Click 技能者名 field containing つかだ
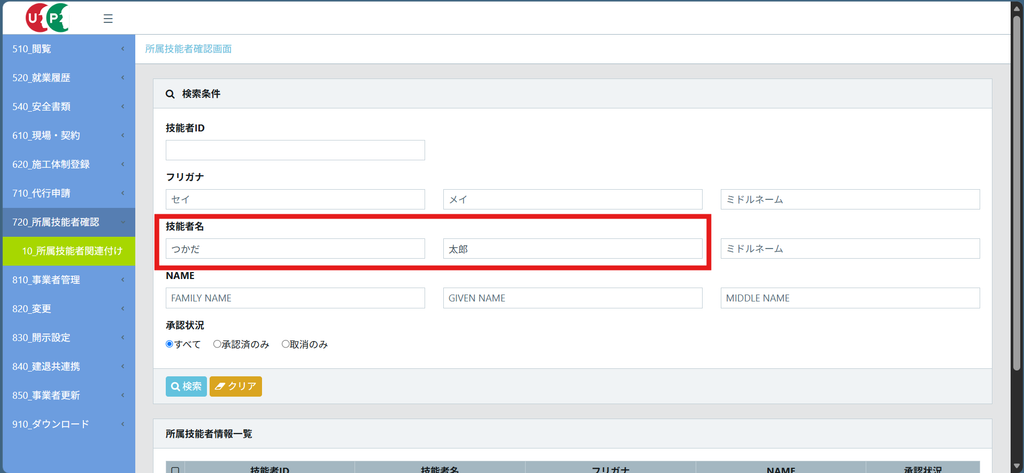 [x=295, y=248]
